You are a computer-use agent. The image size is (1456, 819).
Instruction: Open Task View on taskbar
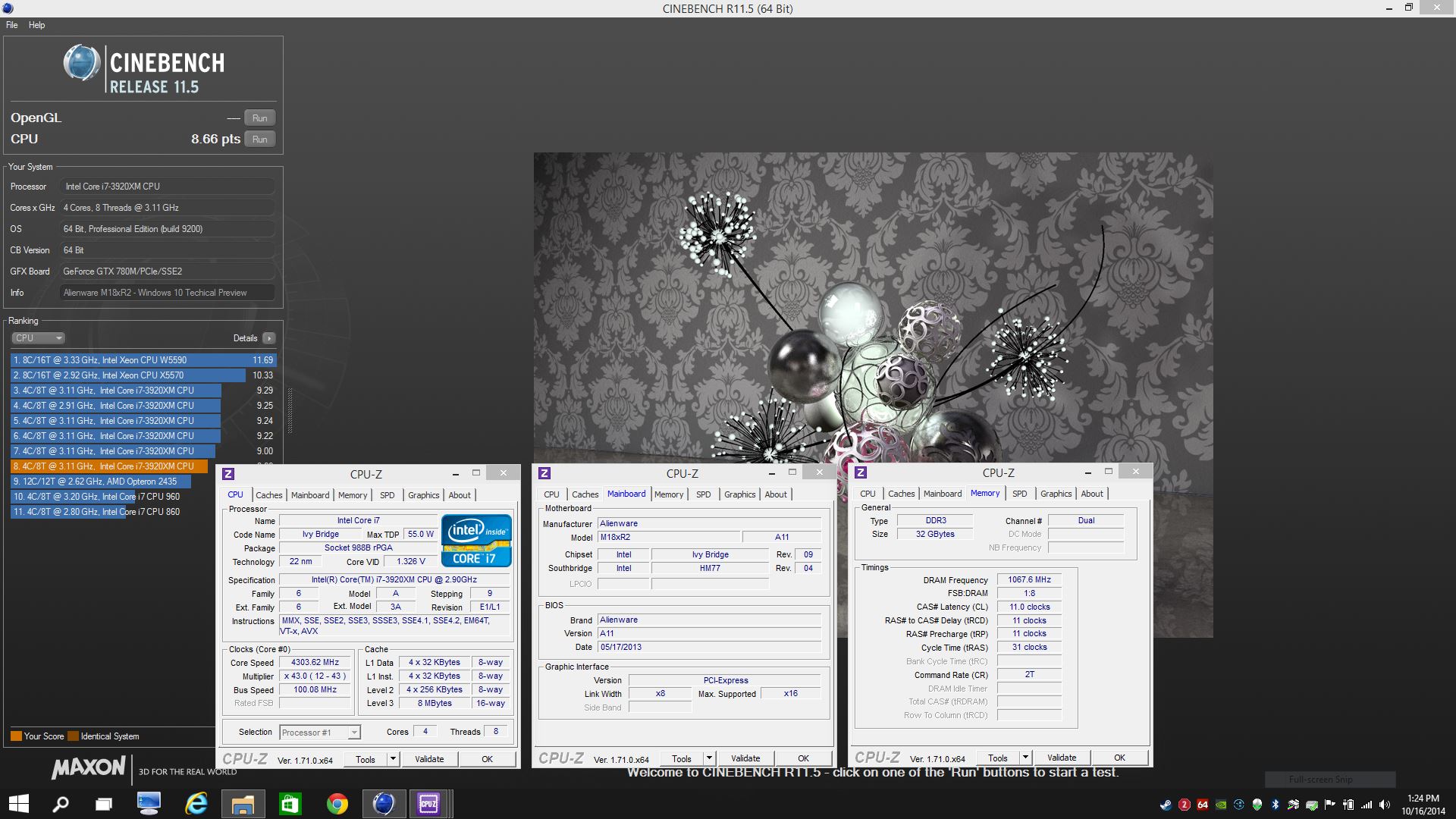tap(104, 804)
